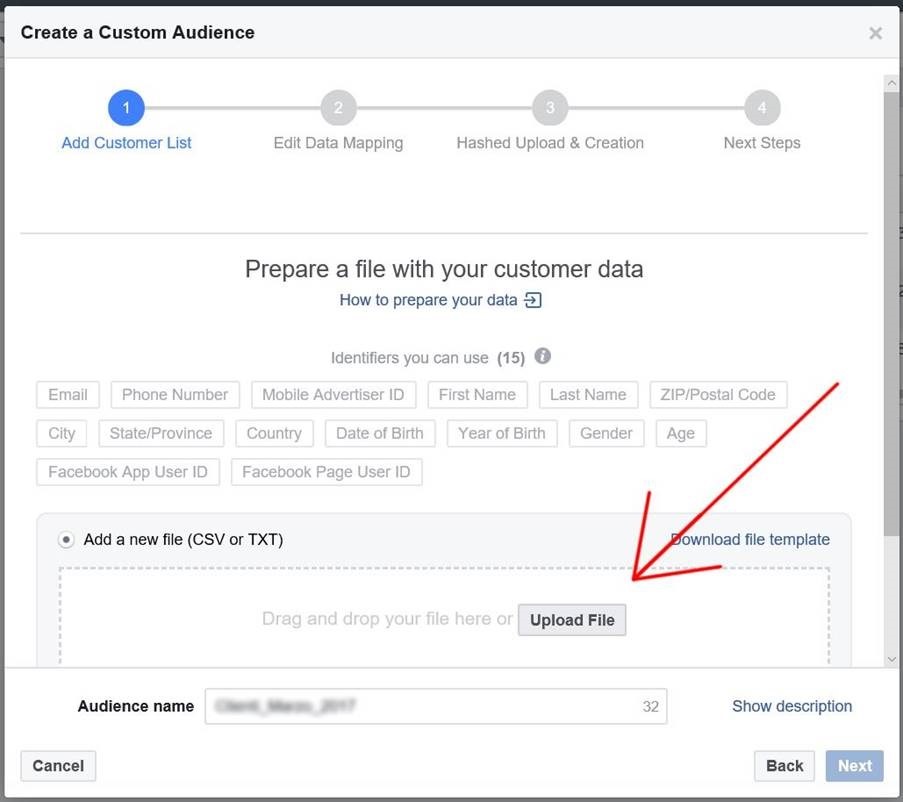Expand Show description link

[x=792, y=706]
